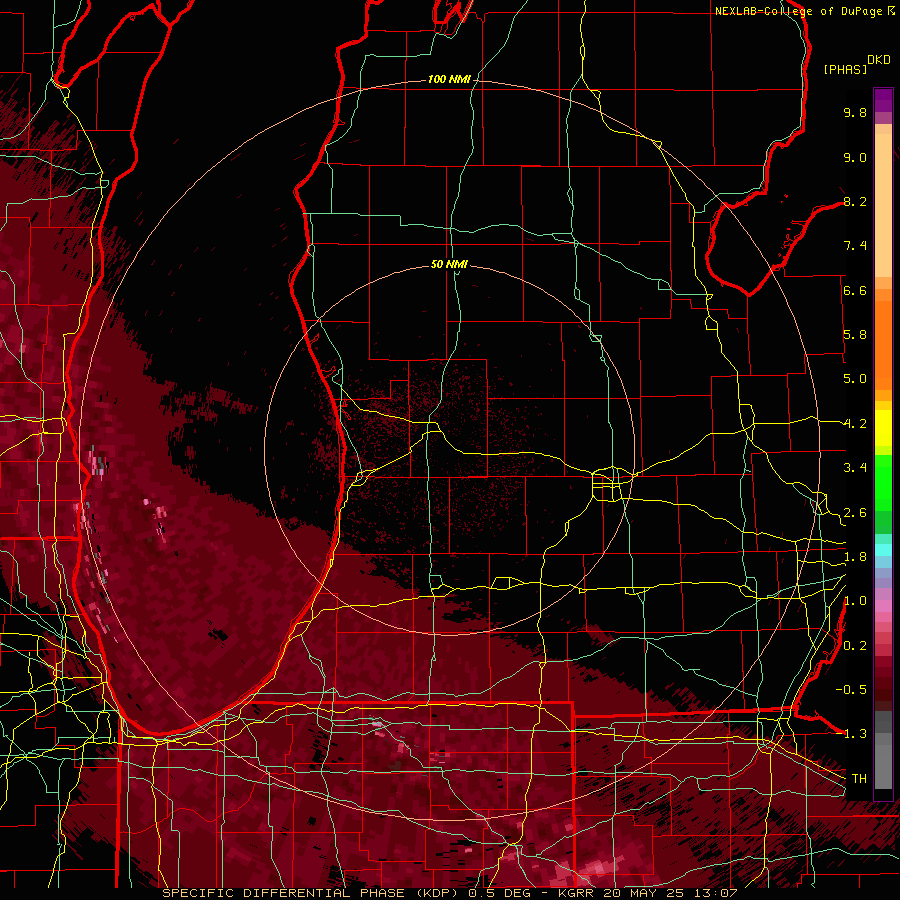The image size is (900, 900).
Task: Click the 8.2 value on the color scale
Action: pyautogui.click(x=855, y=201)
